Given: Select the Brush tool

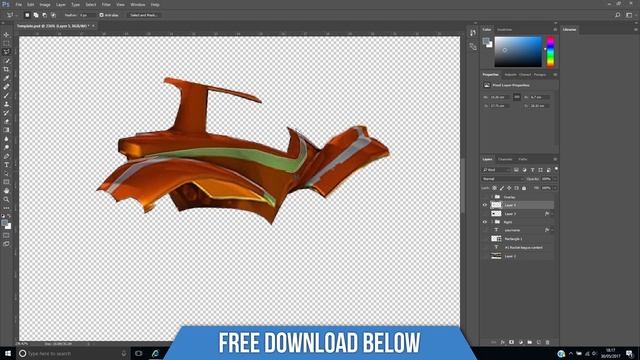Looking at the screenshot, I should [7, 96].
